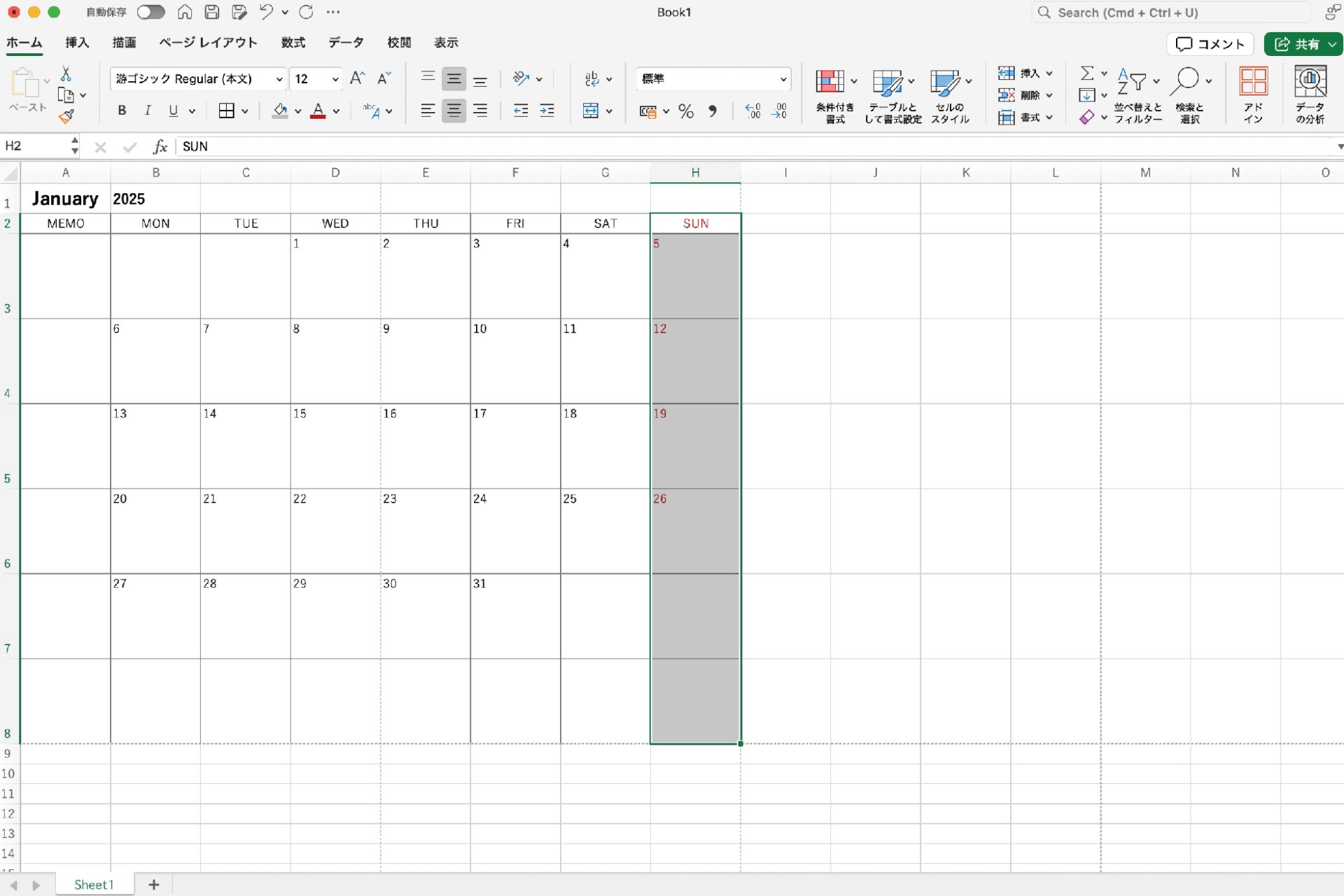The image size is (1344, 896).
Task: Switch to the 数式 ribbon tab
Action: [293, 43]
